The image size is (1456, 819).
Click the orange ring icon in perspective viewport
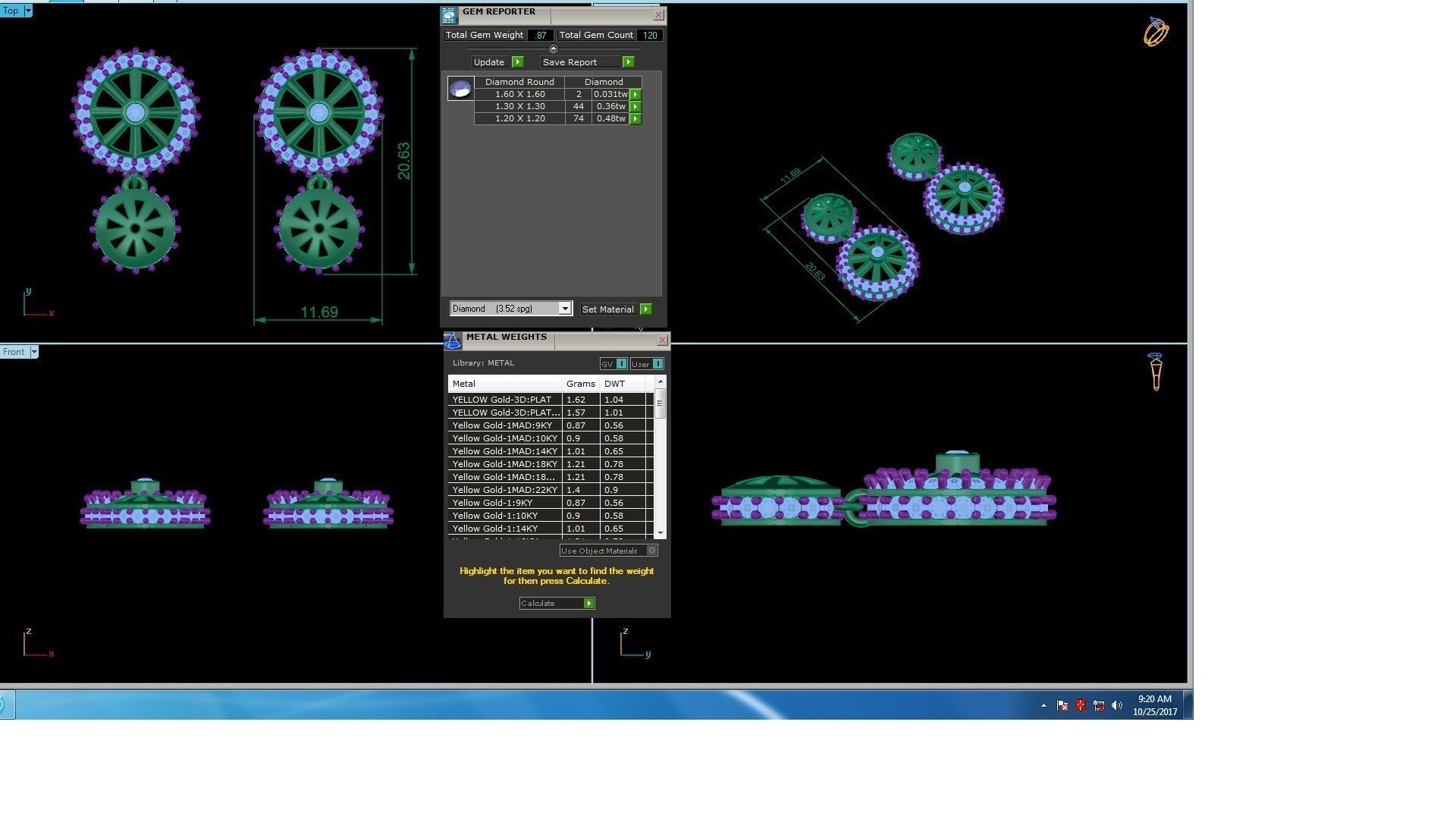click(x=1156, y=32)
